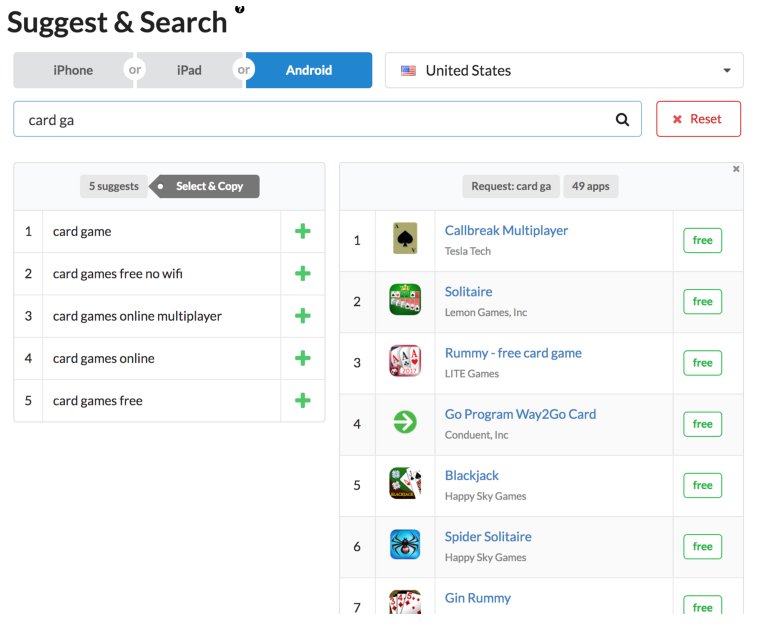Select the 'card game' suggestion text
Screen dimensions: 757x638
[x=82, y=232]
